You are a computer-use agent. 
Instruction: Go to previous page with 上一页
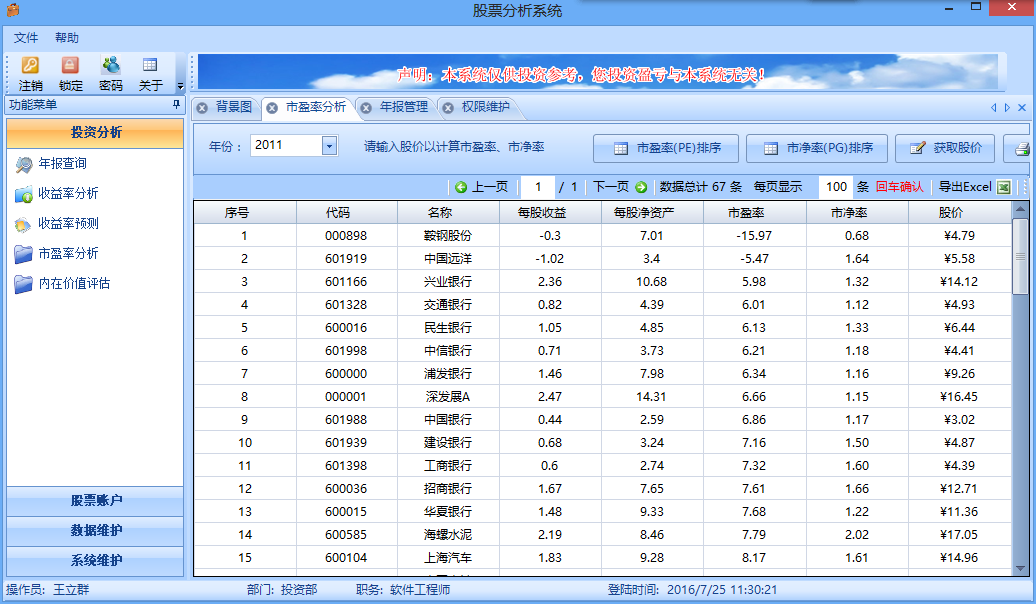(482, 187)
